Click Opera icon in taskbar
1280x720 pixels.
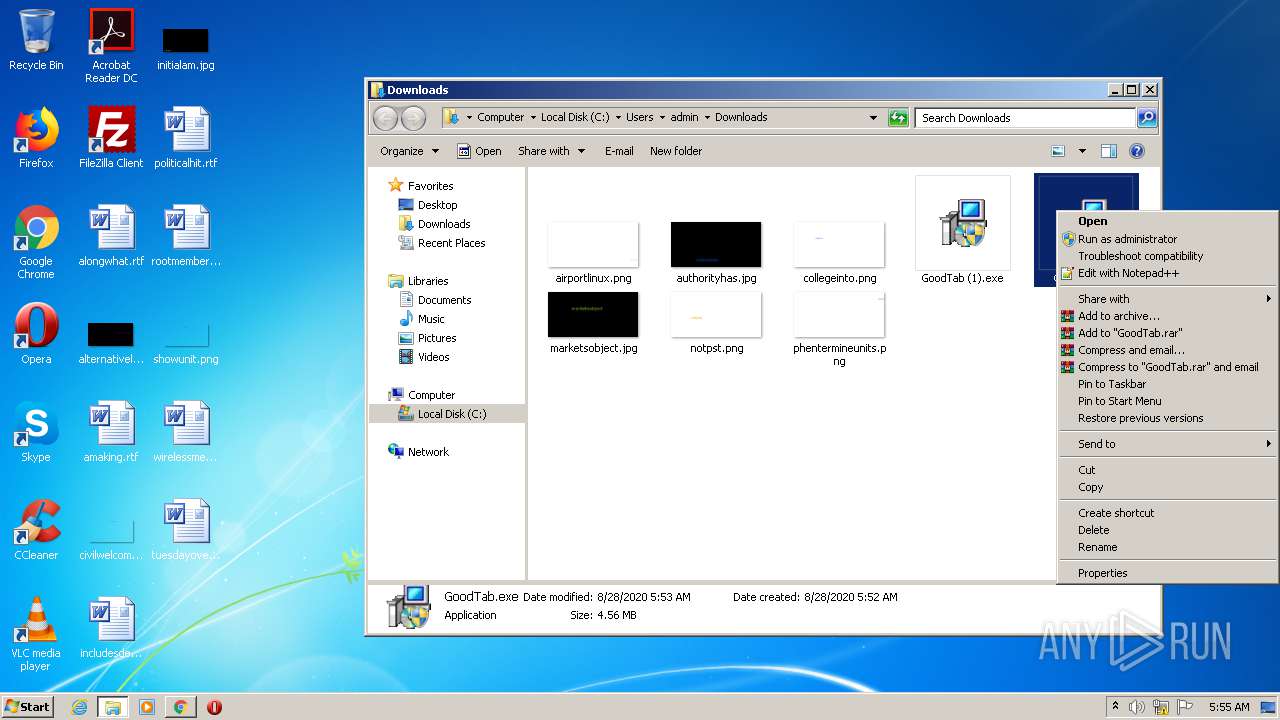click(214, 707)
